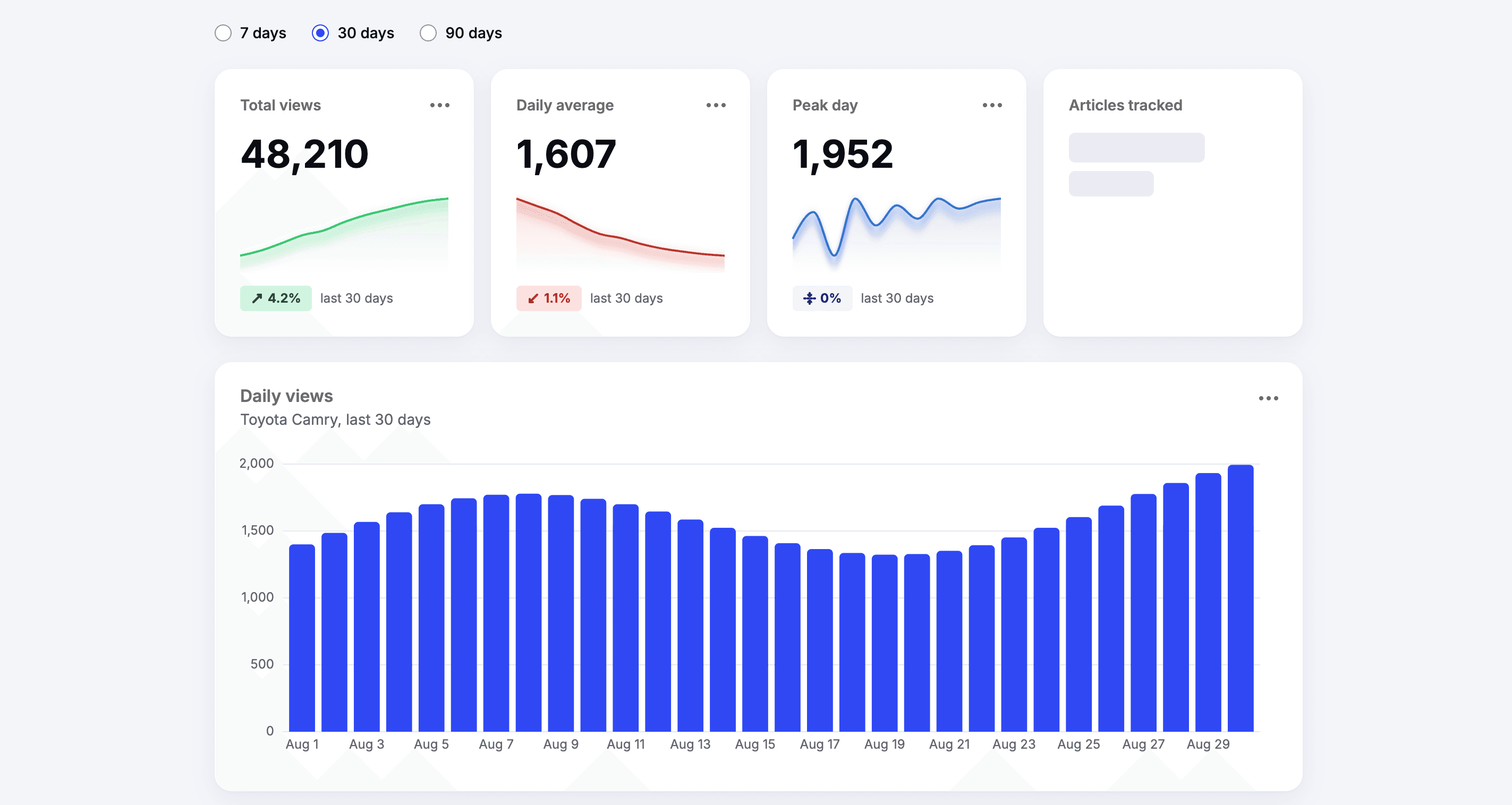Open the Total views card options menu
1512x805 pixels.
[440, 105]
